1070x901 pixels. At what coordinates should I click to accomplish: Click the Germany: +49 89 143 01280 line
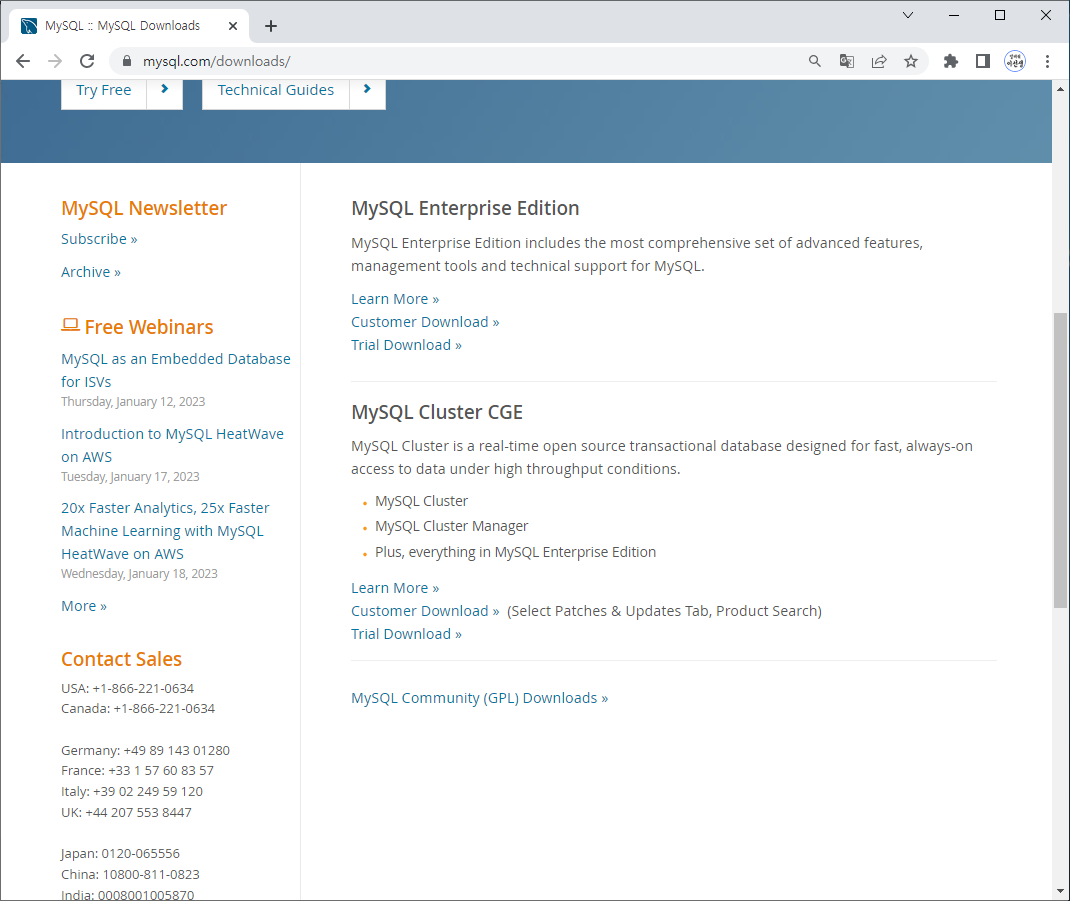click(145, 751)
